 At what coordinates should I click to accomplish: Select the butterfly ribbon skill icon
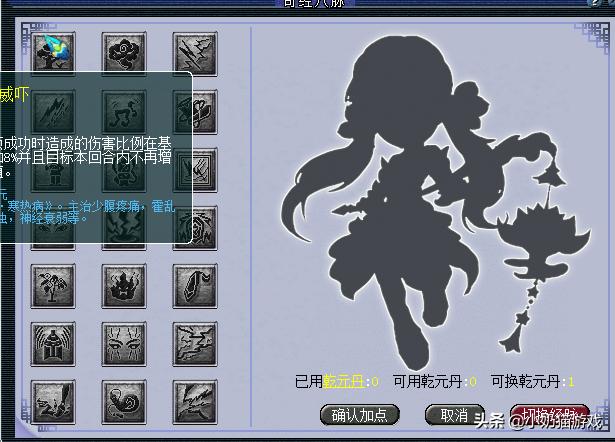(196, 112)
